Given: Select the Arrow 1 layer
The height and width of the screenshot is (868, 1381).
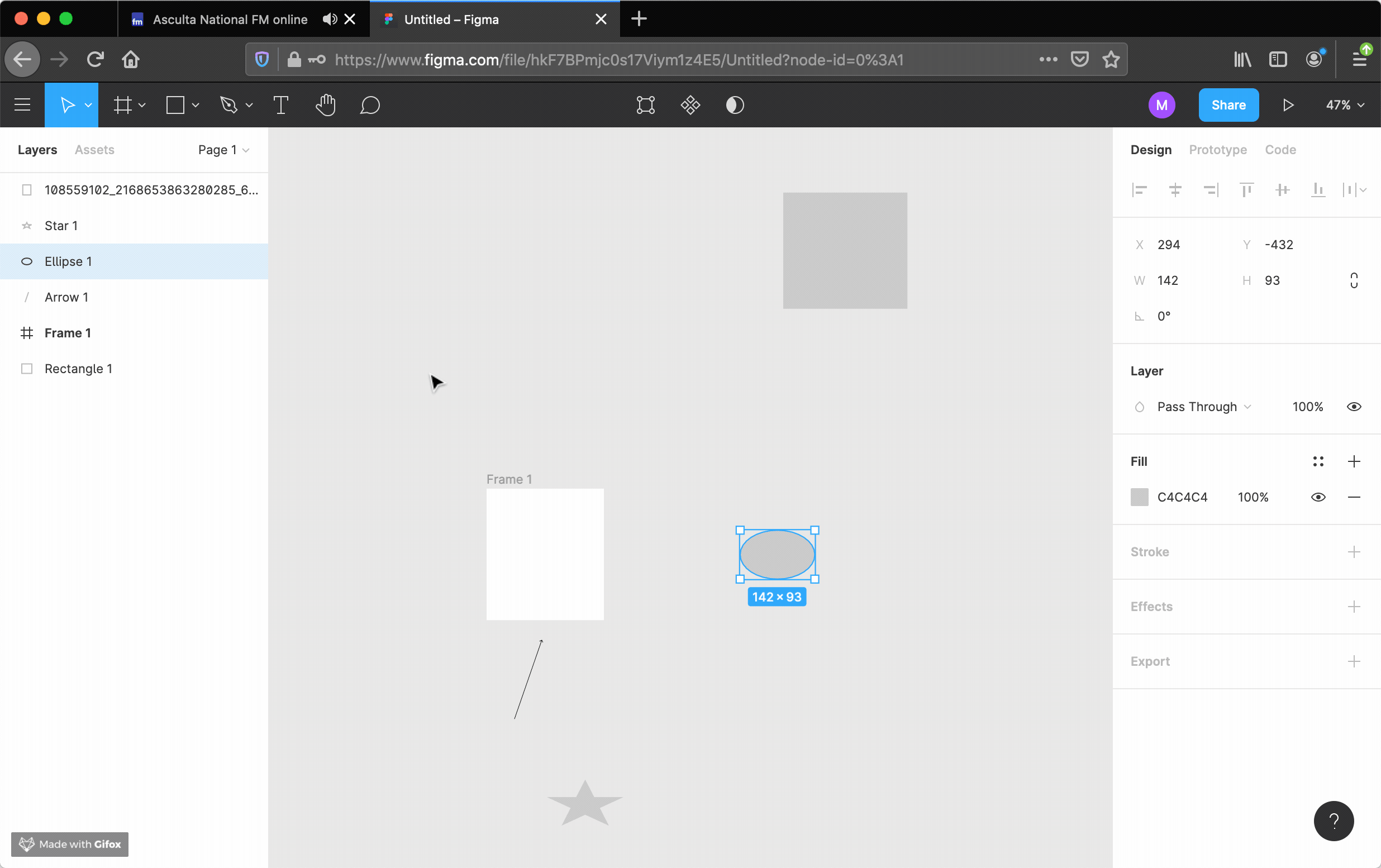Looking at the screenshot, I should 66,297.
